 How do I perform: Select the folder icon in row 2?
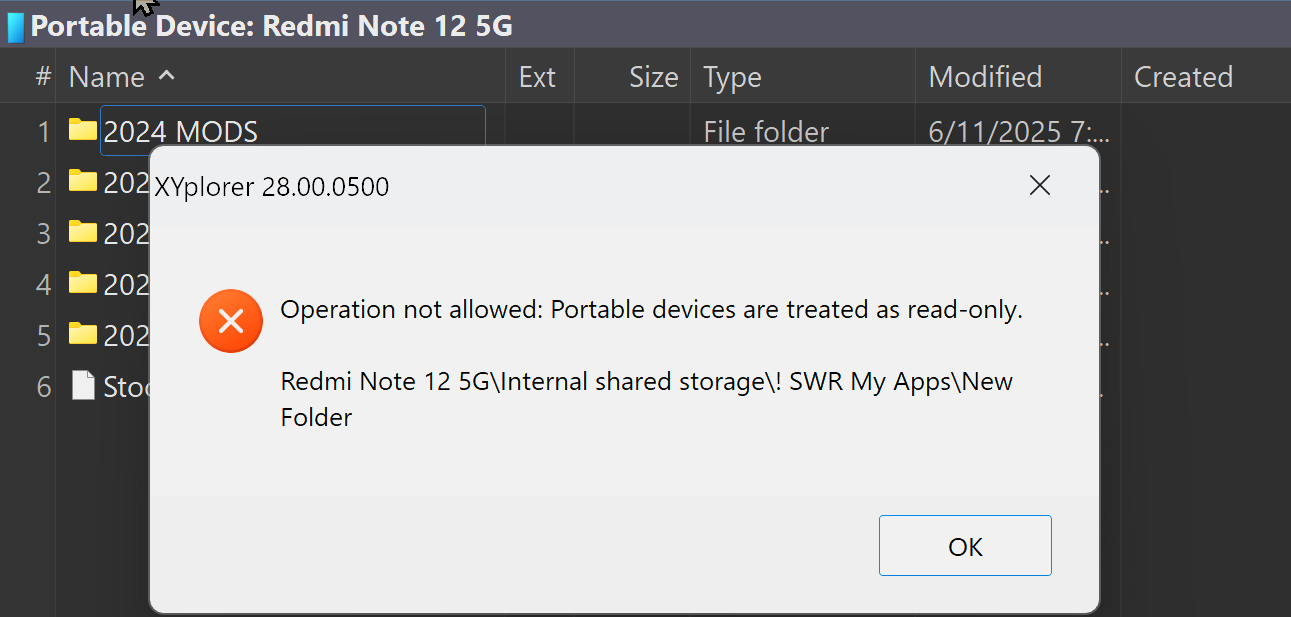83,182
